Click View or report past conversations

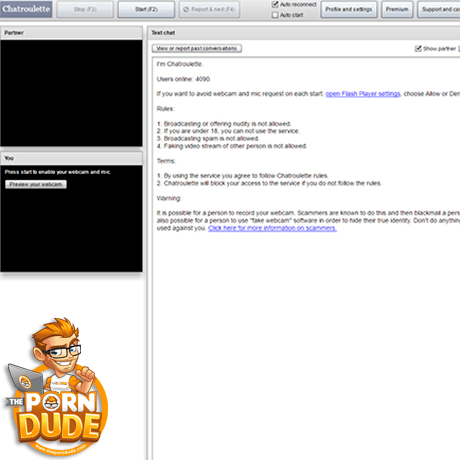197,49
